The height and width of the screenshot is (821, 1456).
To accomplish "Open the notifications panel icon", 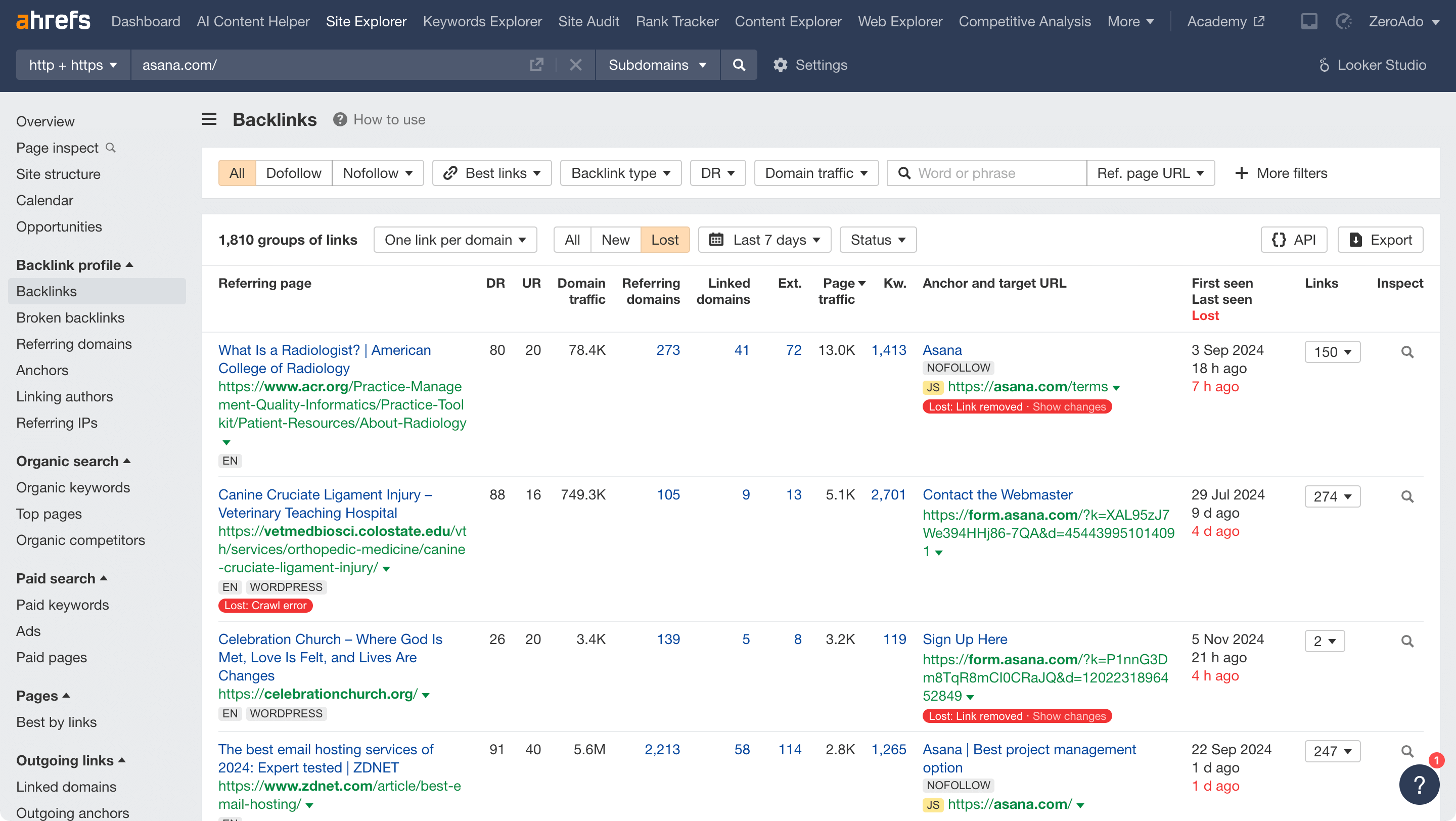I will 1308,21.
